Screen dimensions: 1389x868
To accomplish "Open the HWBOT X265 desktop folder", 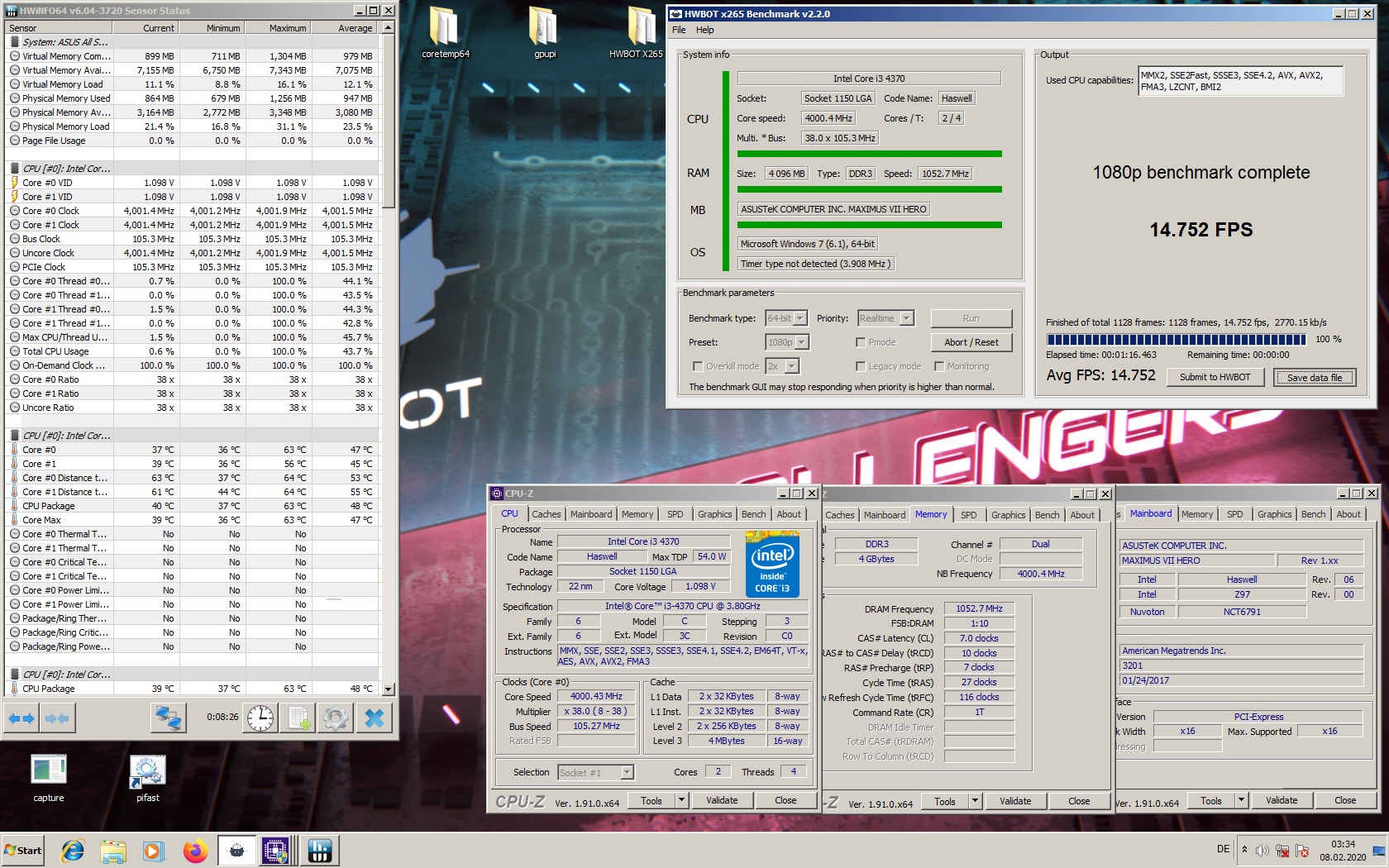I will coord(637,31).
